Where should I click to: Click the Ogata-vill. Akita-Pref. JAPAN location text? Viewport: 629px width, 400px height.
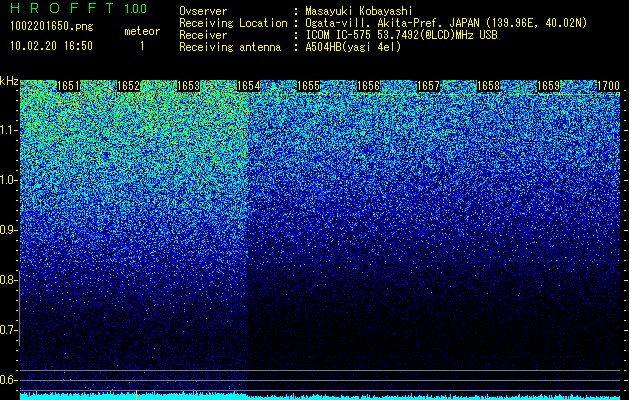[446, 23]
